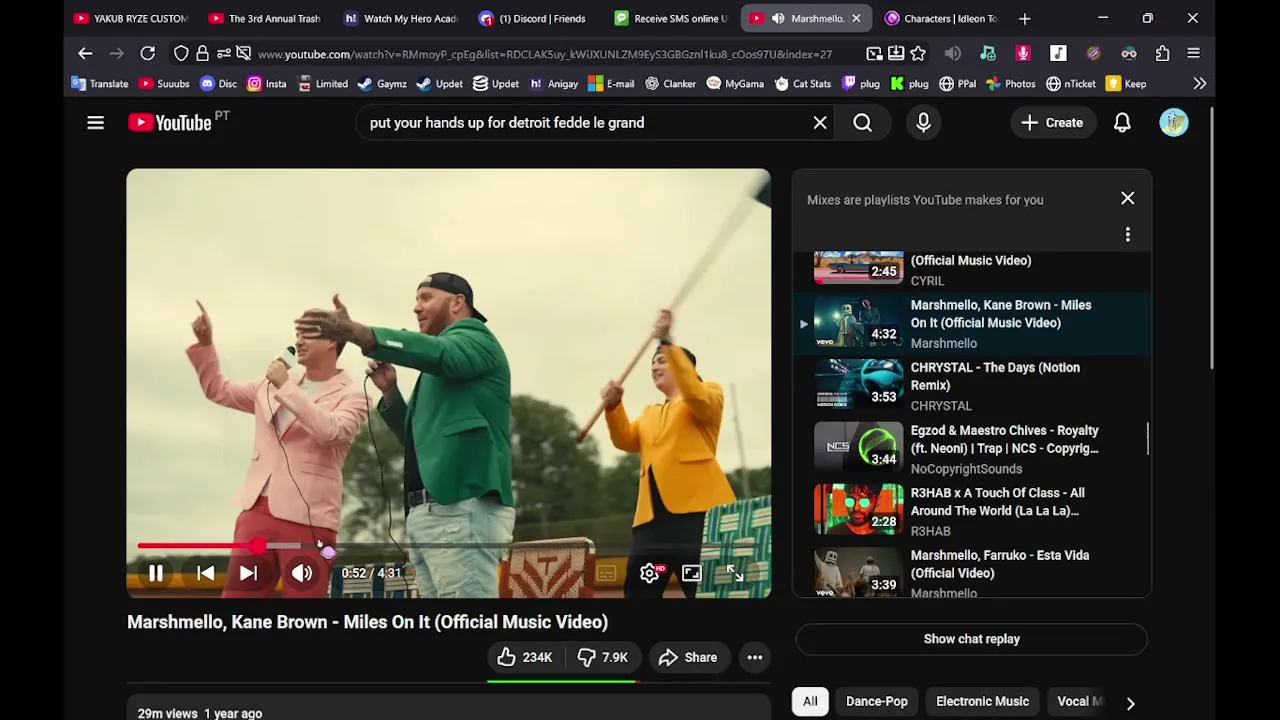Dislike the video with thumbs down
The height and width of the screenshot is (720, 1280).
tap(602, 657)
